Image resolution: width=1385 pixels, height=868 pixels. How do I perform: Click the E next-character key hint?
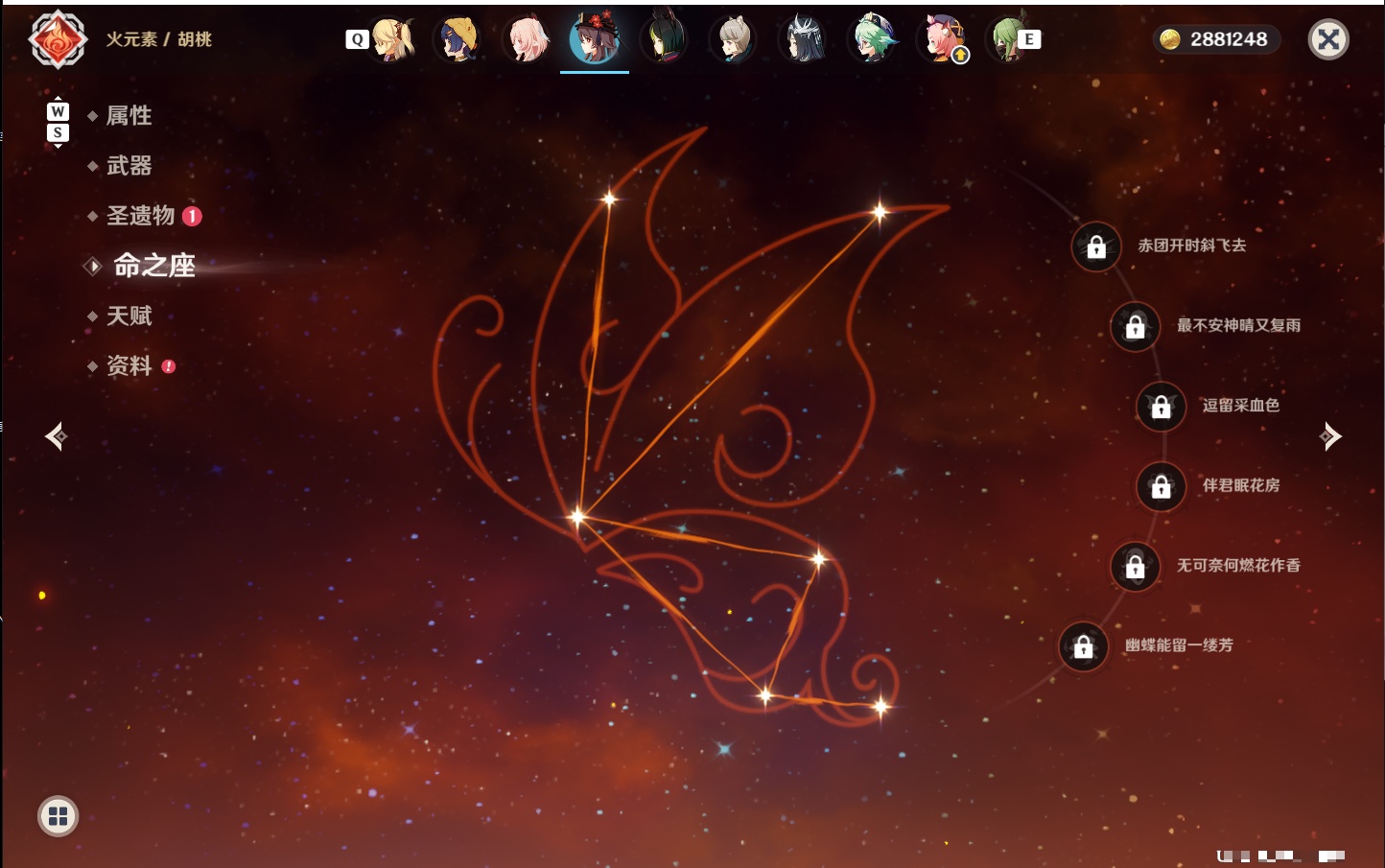[1029, 39]
